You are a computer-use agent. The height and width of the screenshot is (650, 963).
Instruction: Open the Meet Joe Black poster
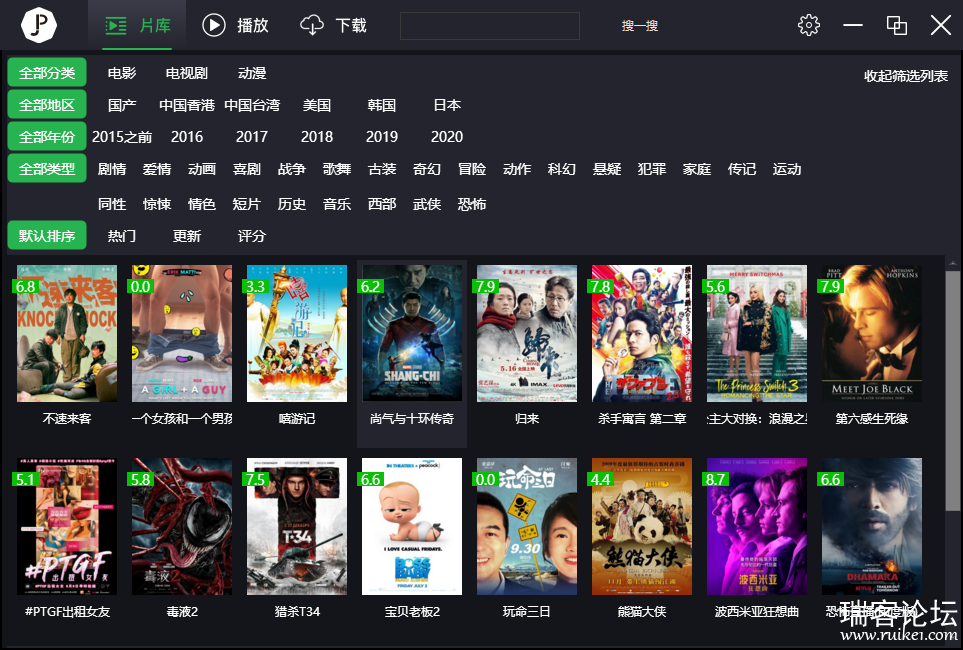tap(872, 334)
